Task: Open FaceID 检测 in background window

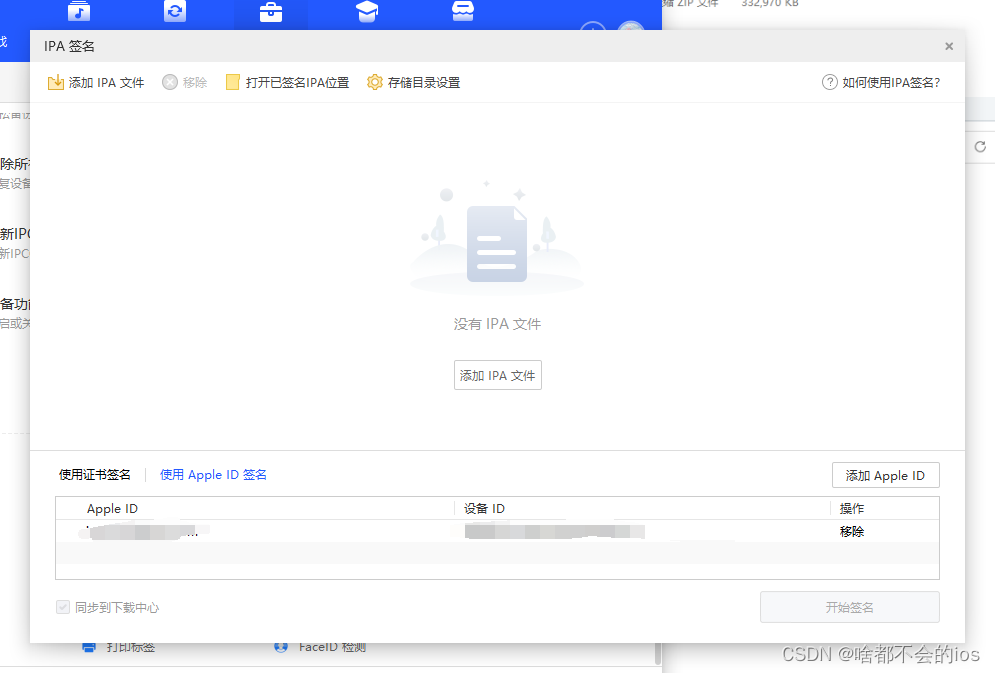Action: click(x=320, y=647)
